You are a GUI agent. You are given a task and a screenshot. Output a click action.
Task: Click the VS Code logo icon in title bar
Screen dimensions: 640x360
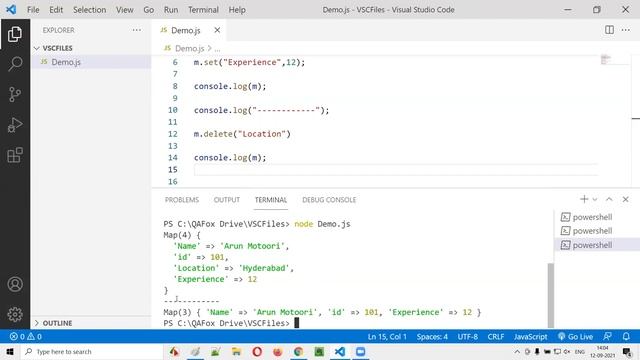click(11, 9)
